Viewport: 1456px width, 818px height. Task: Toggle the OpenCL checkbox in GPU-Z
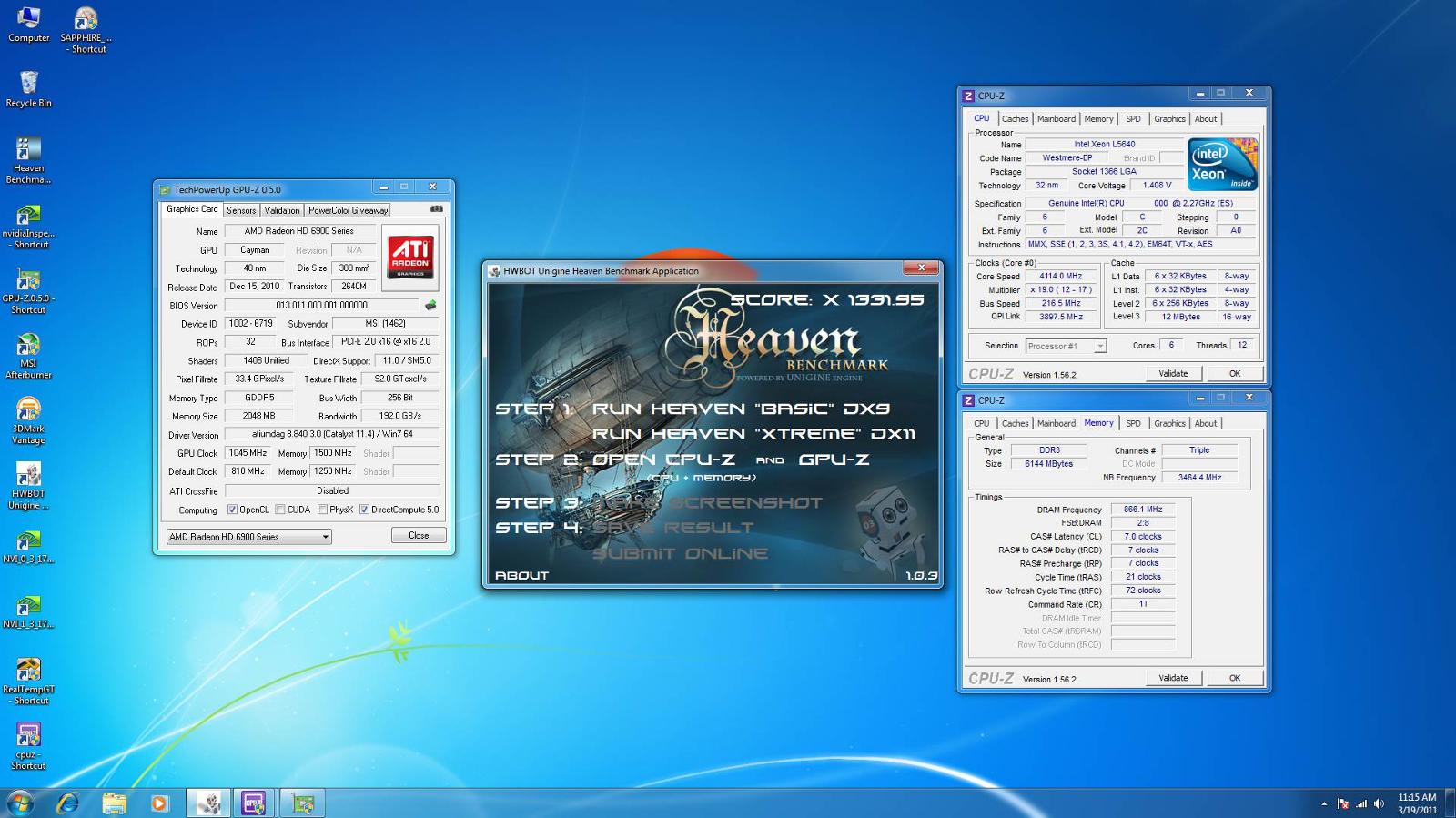(232, 510)
